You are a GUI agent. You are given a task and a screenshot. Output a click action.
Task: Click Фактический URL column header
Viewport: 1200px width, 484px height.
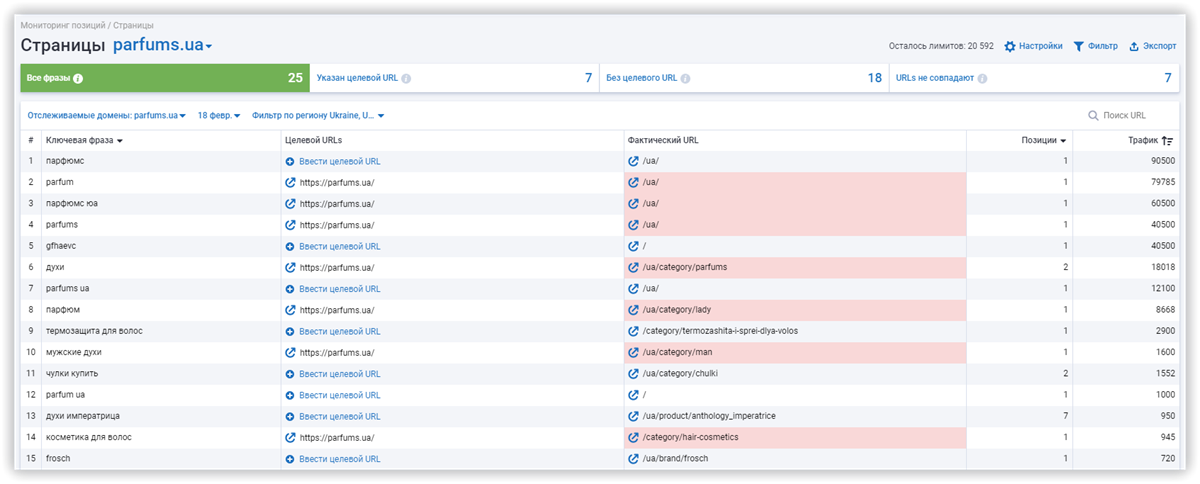click(663, 141)
